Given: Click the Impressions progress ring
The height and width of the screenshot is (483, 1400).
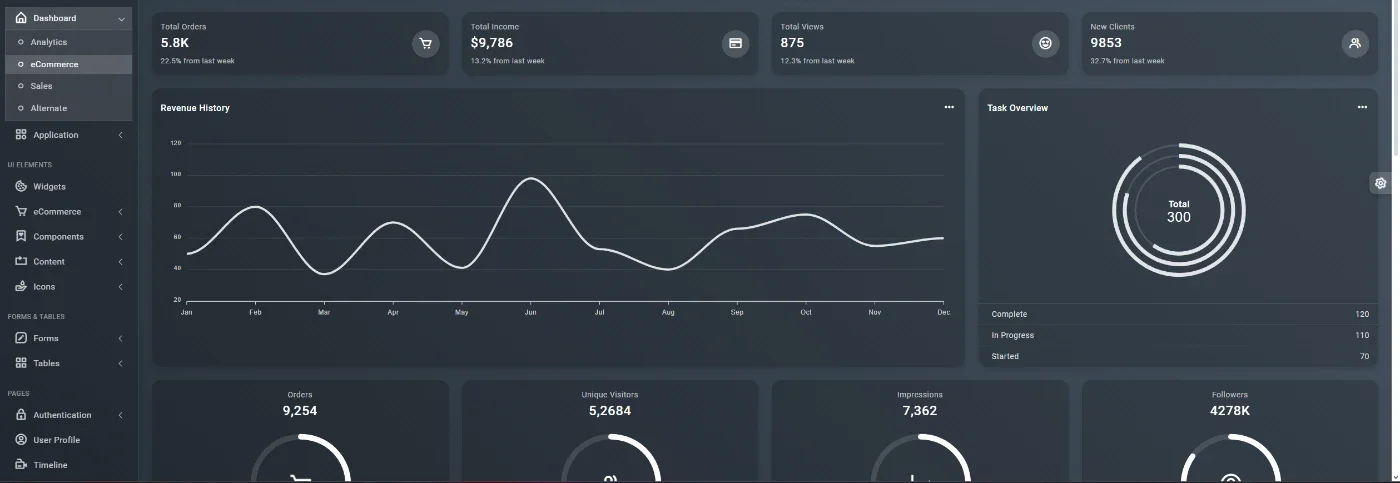Looking at the screenshot, I should pyautogui.click(x=920, y=458).
